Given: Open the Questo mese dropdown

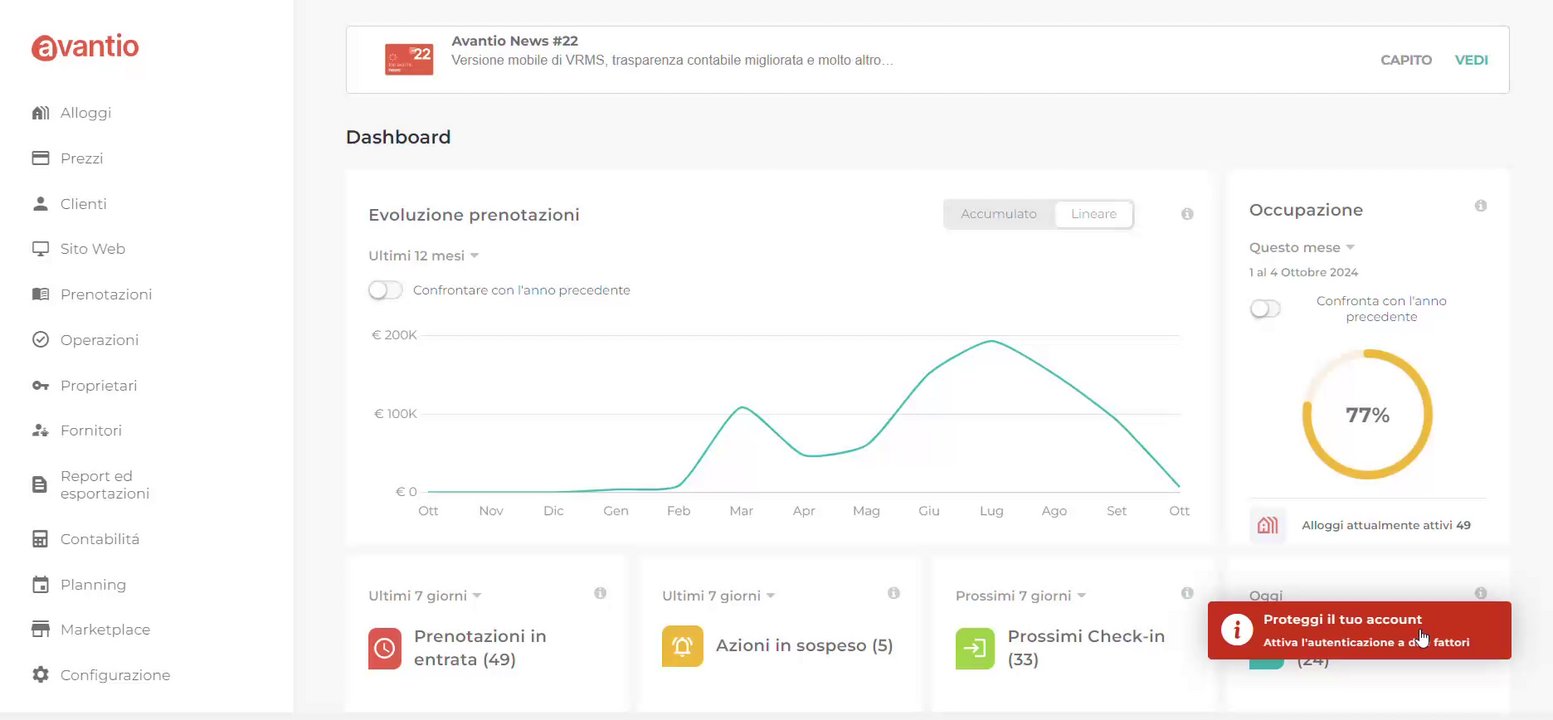Looking at the screenshot, I should click(1302, 247).
